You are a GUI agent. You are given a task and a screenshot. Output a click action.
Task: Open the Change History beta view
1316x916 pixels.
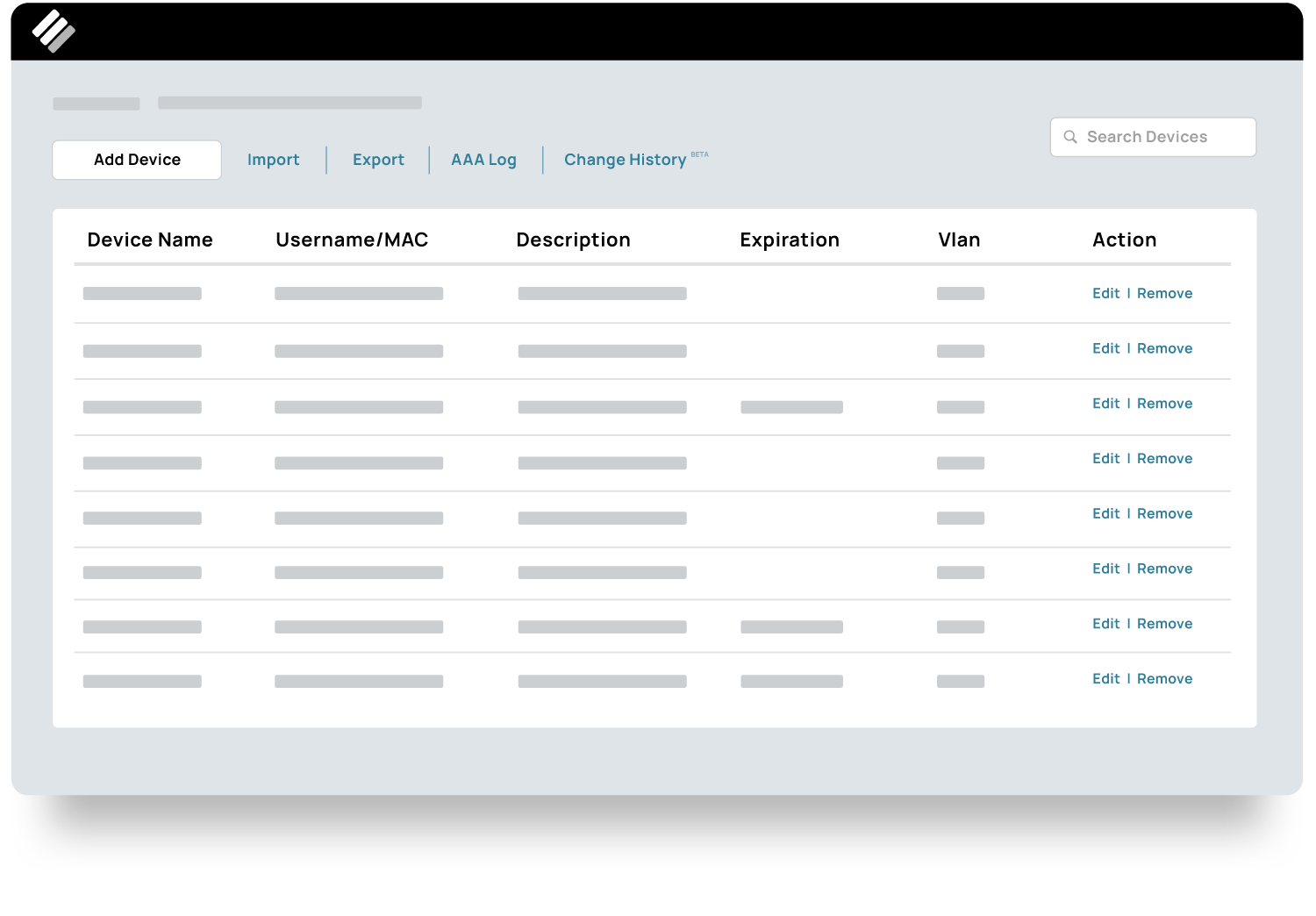626,160
